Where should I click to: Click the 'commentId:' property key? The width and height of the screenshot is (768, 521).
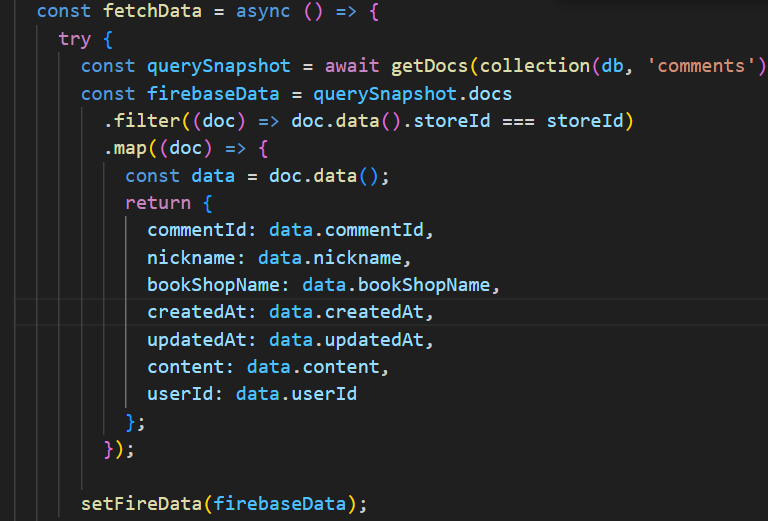pos(202,230)
